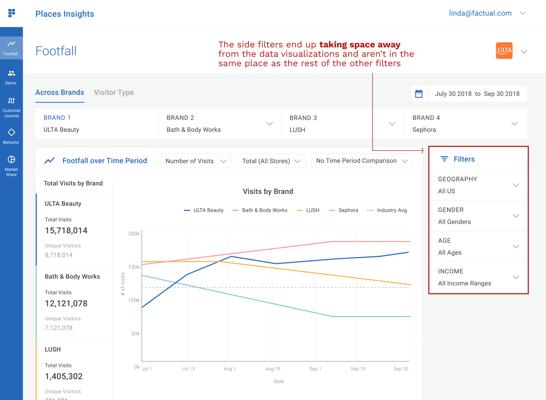
Task: Open the Brand 2 Bath & Body Works selector
Action: (219, 124)
